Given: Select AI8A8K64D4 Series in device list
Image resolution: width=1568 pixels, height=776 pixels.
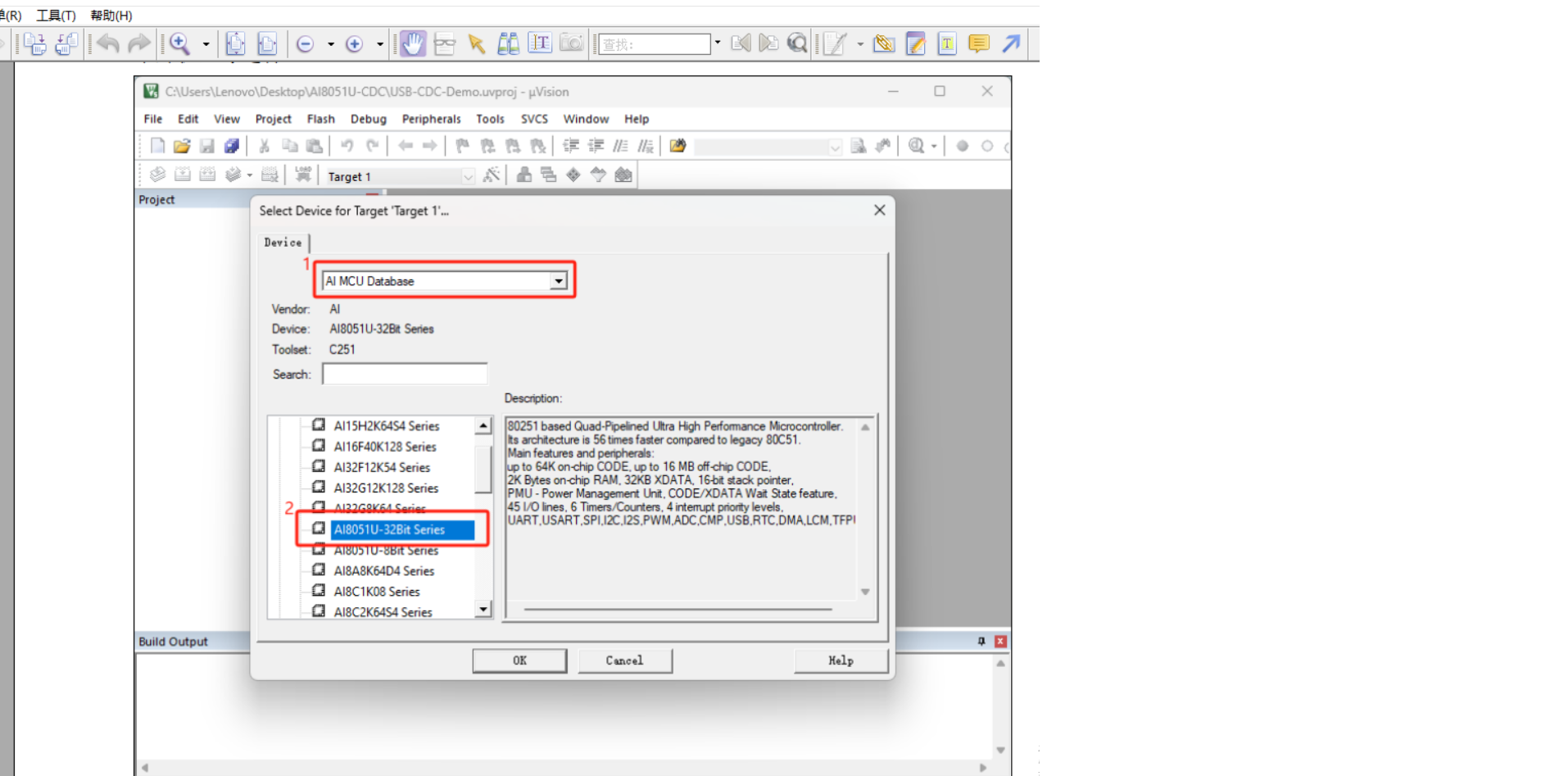Looking at the screenshot, I should [x=383, y=571].
